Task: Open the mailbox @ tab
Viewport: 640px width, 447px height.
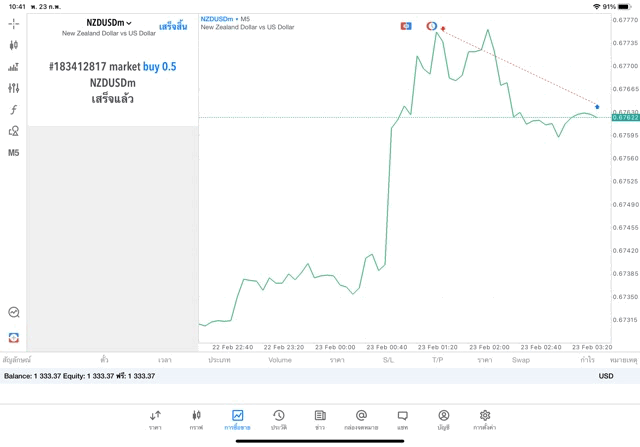Action: coord(361,420)
